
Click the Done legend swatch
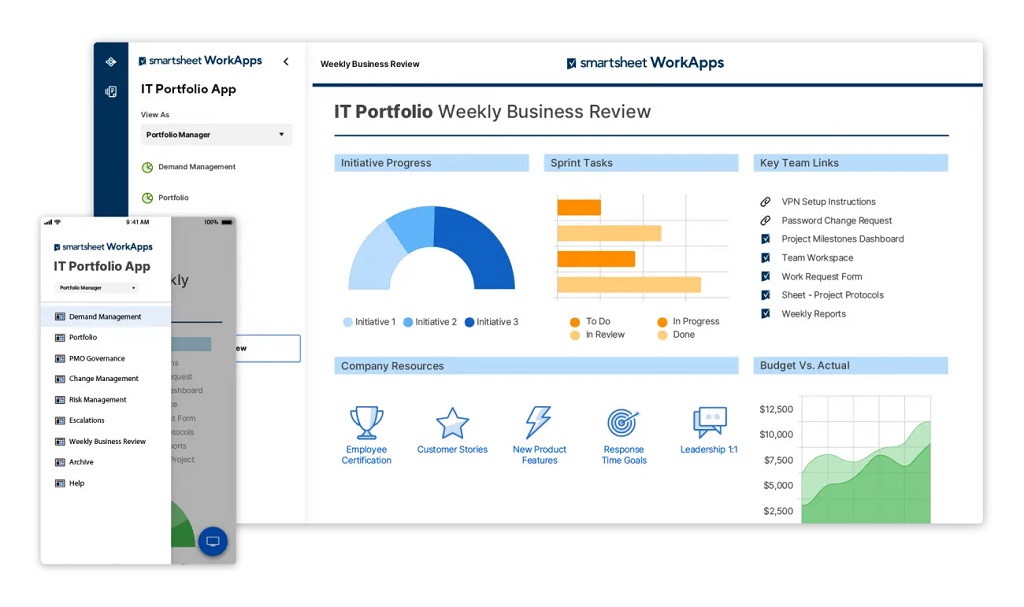coord(662,335)
